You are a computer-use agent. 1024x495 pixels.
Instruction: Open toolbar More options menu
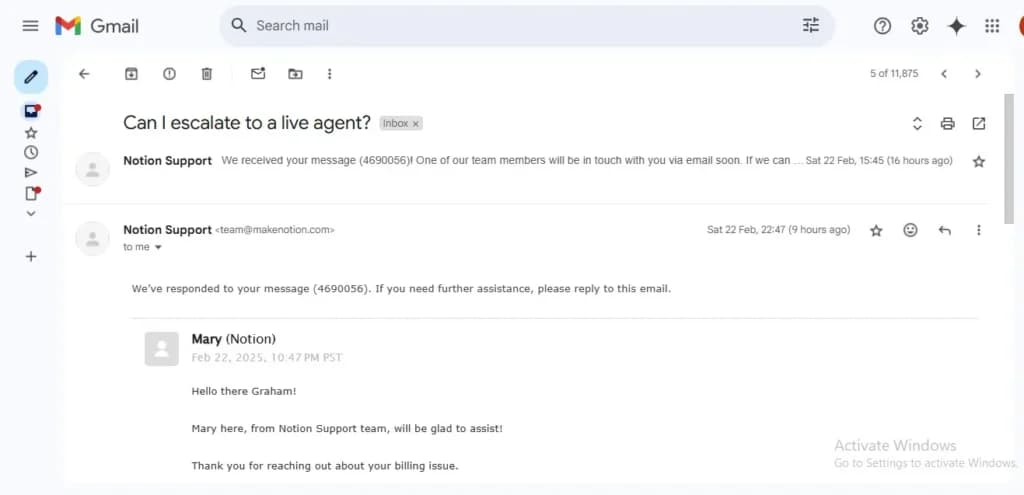329,74
